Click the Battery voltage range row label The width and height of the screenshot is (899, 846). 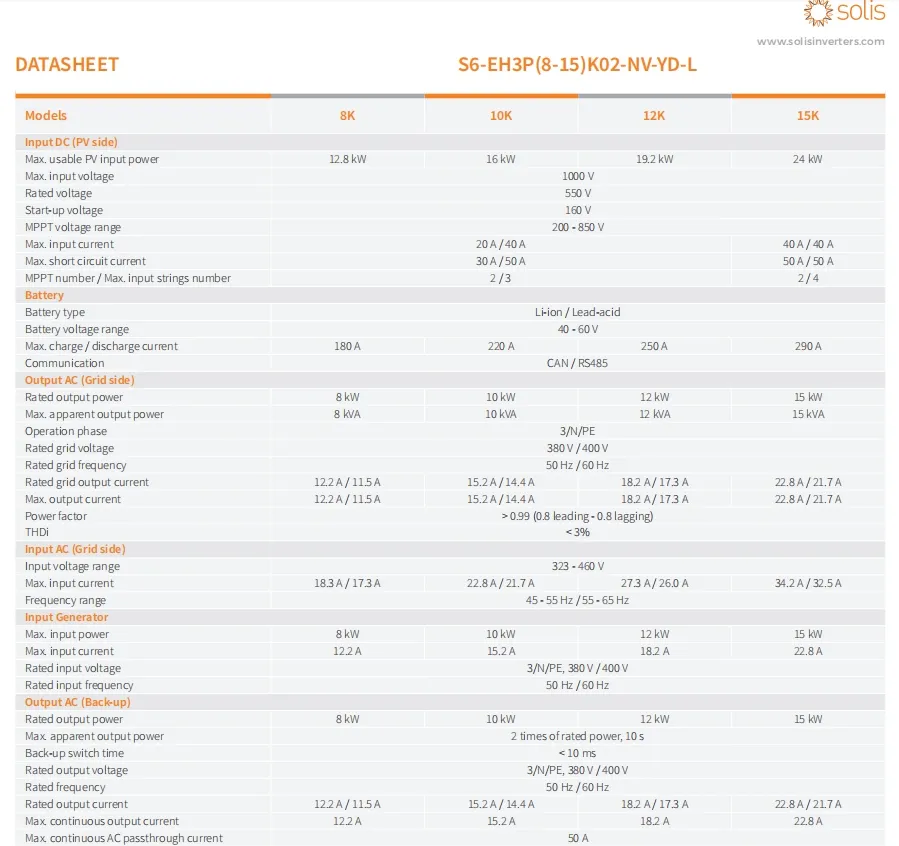coord(77,330)
